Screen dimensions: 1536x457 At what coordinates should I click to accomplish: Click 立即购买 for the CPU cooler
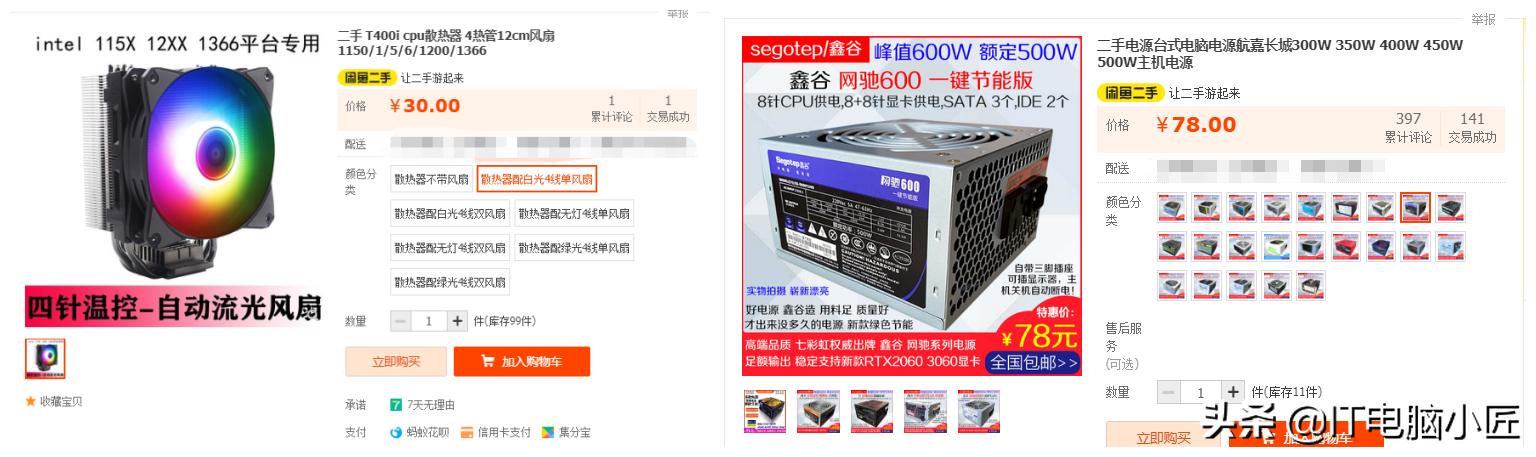[x=396, y=361]
